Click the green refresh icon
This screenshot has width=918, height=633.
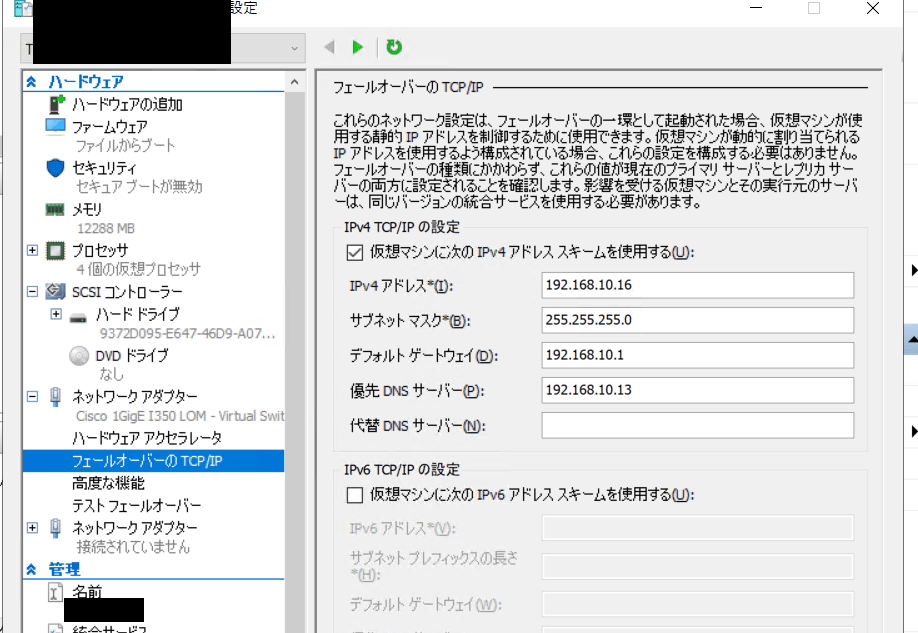[x=394, y=47]
